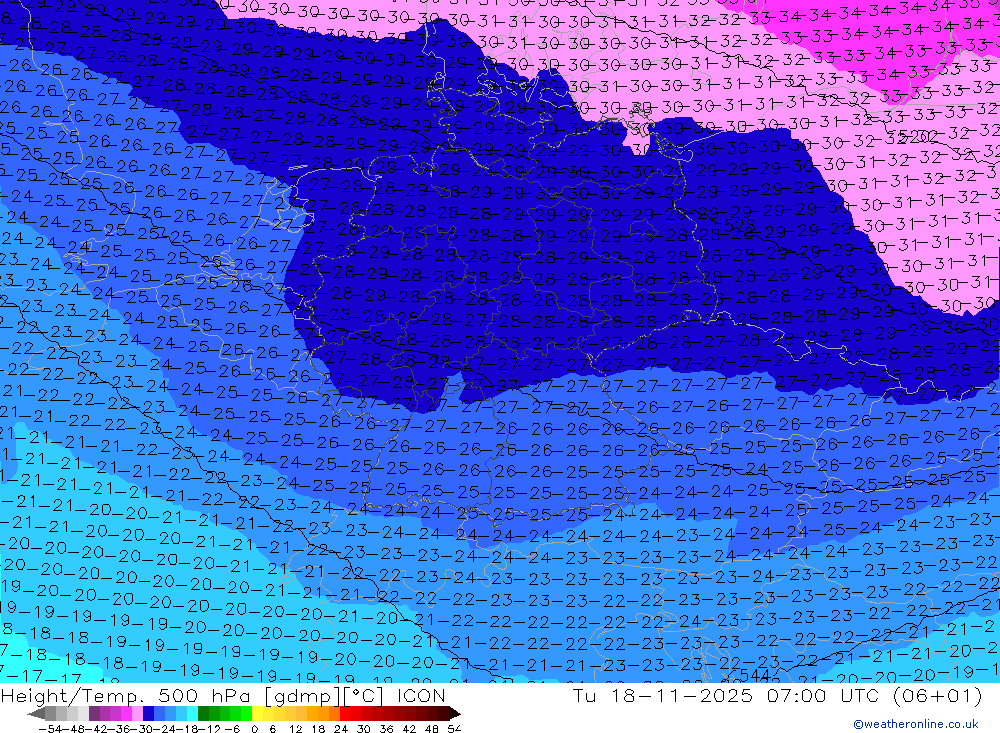Select the cyan legend swatch left of -18
Screen dimensions: 1000x733
(192, 714)
